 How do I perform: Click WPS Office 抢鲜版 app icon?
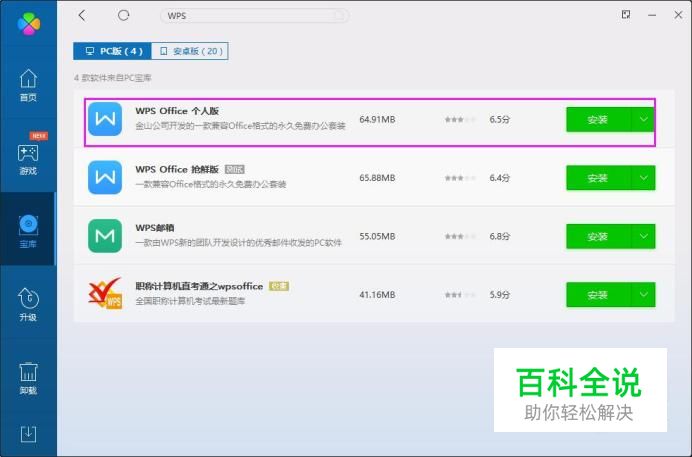click(105, 177)
